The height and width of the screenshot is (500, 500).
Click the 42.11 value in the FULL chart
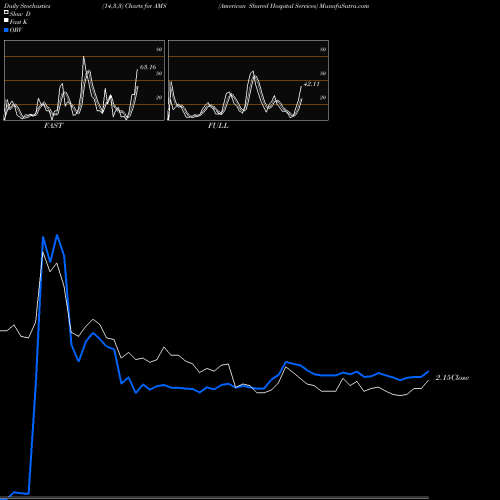tap(312, 84)
